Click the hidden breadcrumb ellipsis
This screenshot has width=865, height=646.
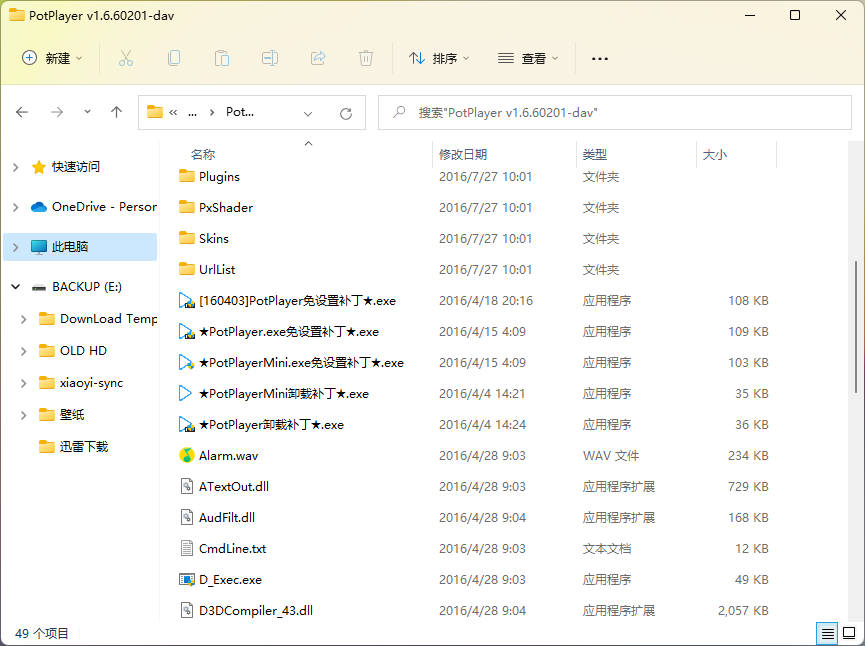[193, 113]
